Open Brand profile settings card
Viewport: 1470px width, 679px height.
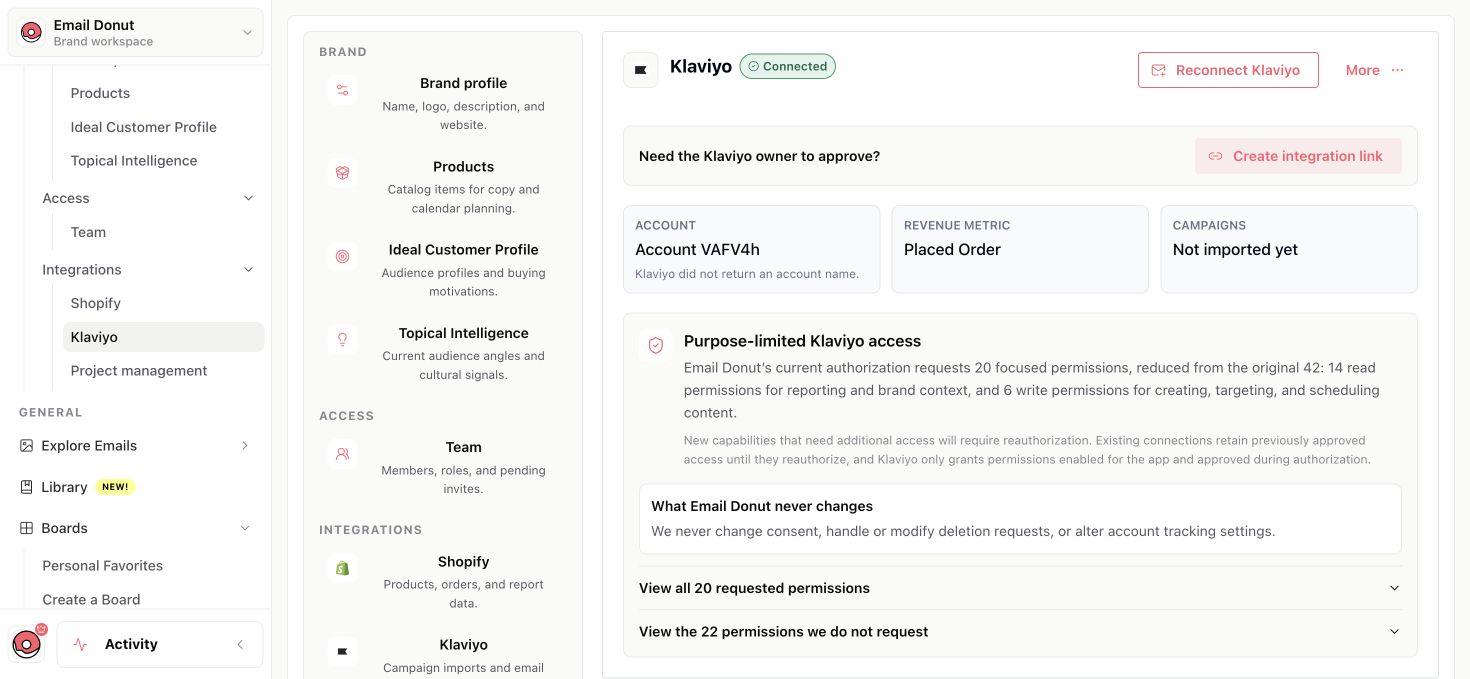click(443, 103)
